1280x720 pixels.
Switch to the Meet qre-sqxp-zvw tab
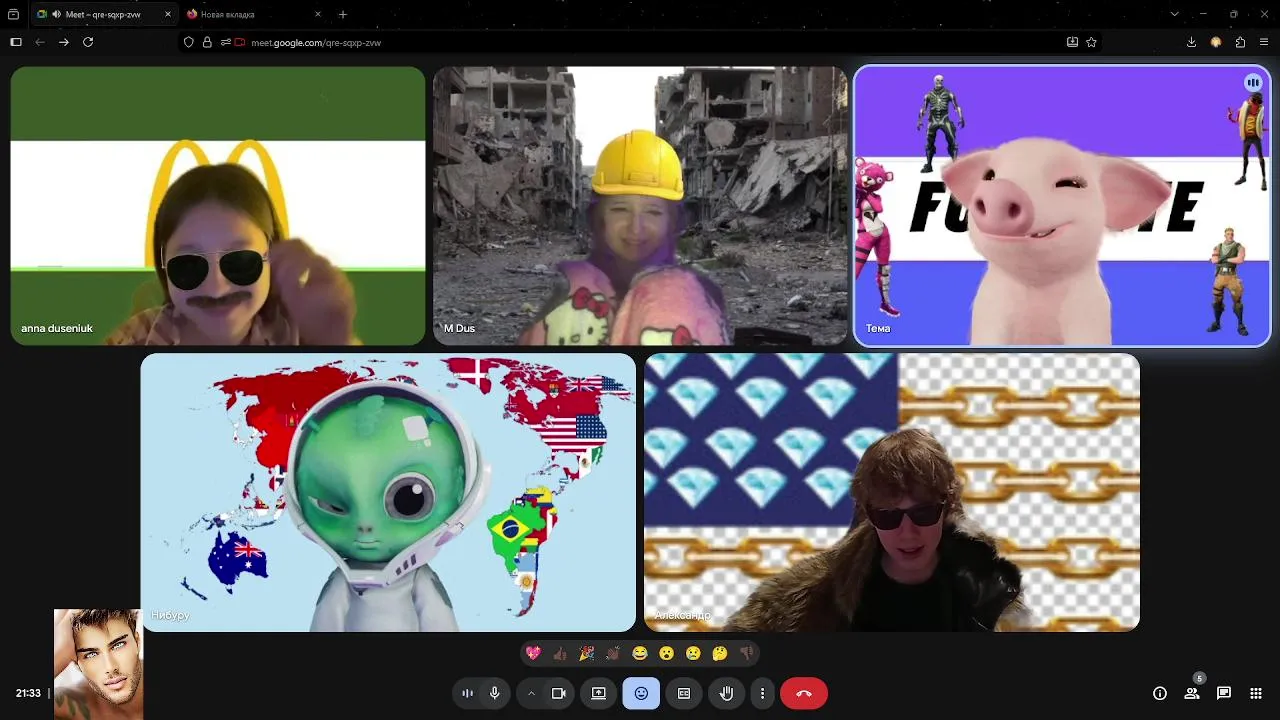(x=103, y=14)
